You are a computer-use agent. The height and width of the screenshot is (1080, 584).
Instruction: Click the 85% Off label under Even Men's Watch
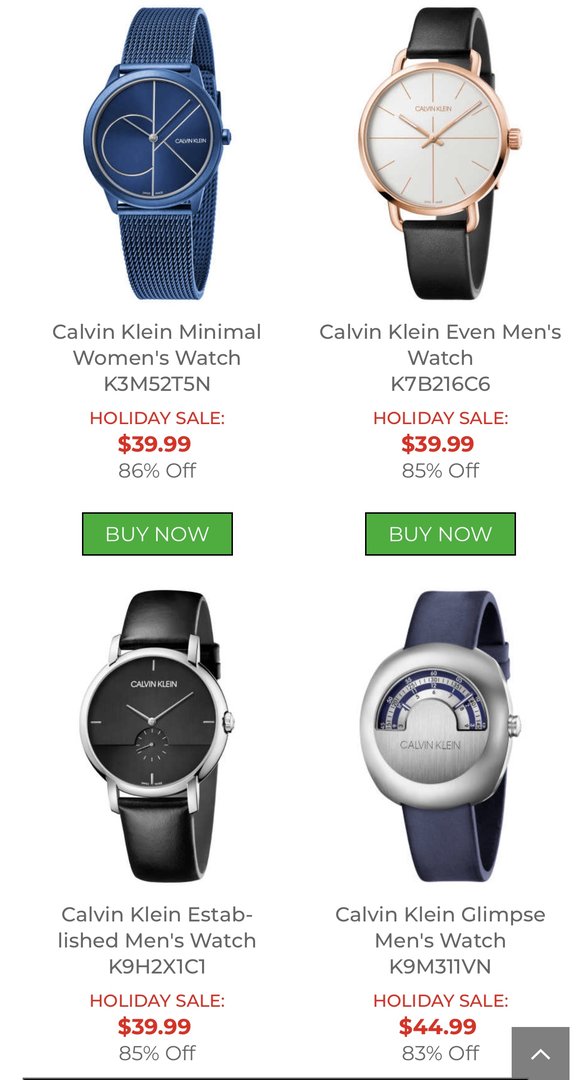[x=440, y=470]
